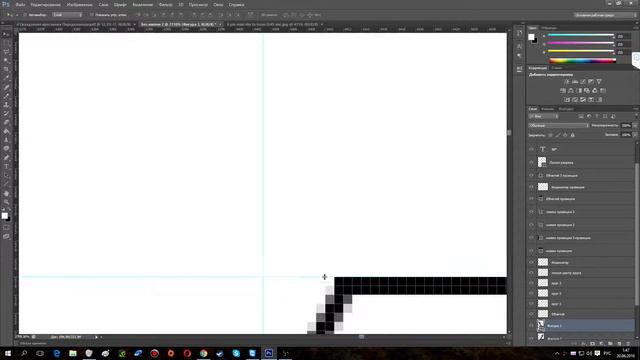Open the Фильтр menu
The image size is (640, 360).
pos(165,4)
